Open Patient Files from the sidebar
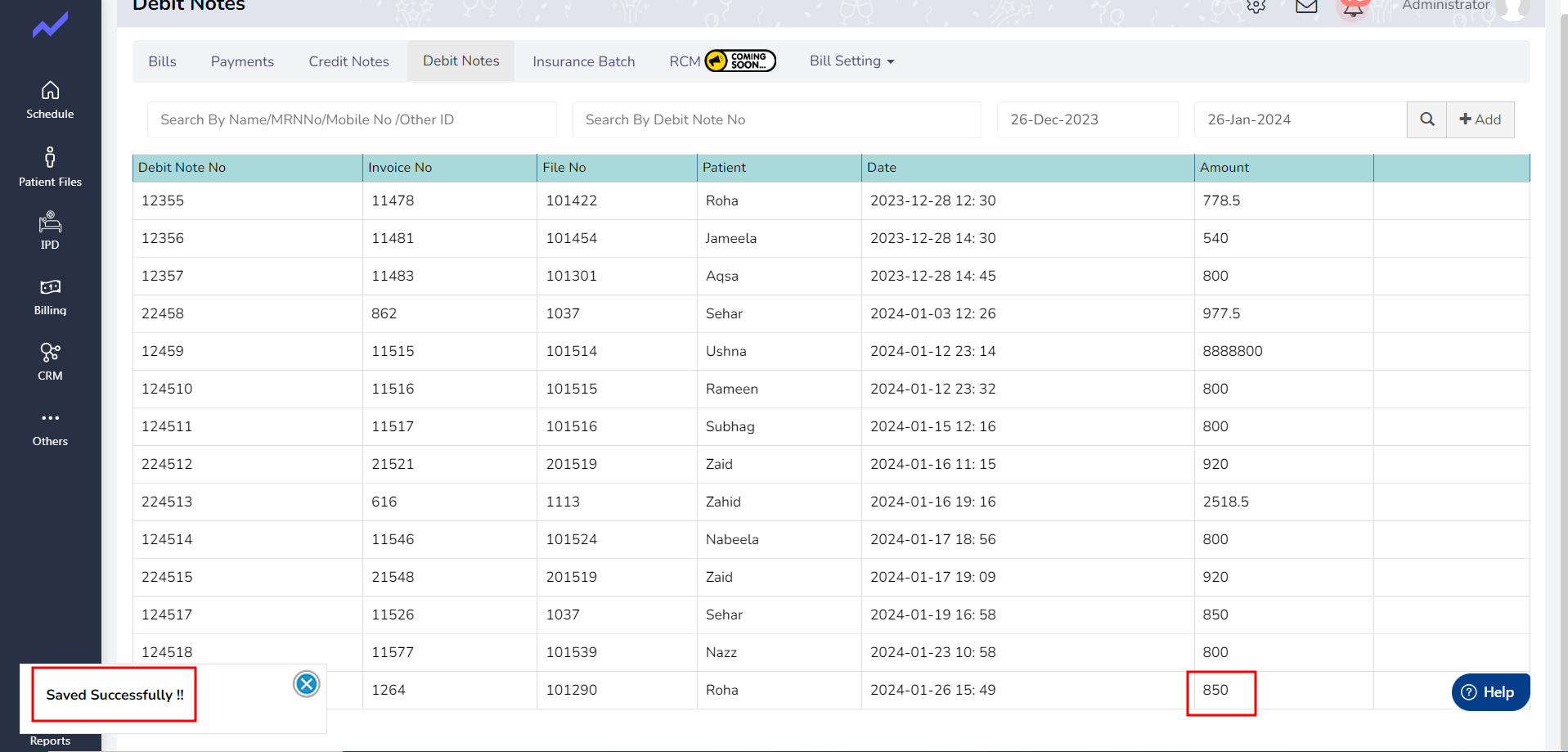Viewport: 1568px width, 752px height. coord(50,167)
